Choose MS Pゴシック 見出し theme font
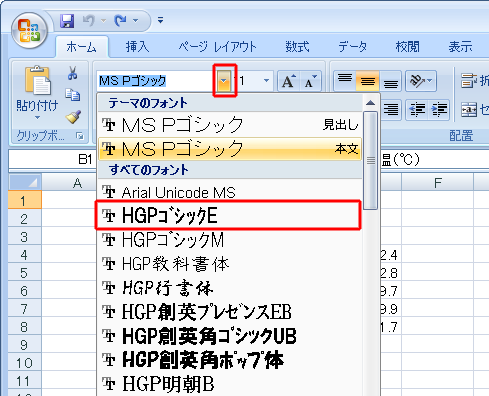The width and height of the screenshot is (489, 396). point(230,125)
